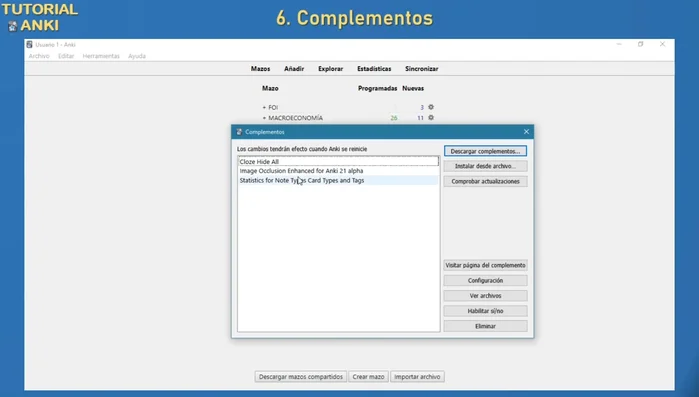This screenshot has height=397, width=699.
Task: Click Añadir in the top bar
Action: click(x=294, y=69)
